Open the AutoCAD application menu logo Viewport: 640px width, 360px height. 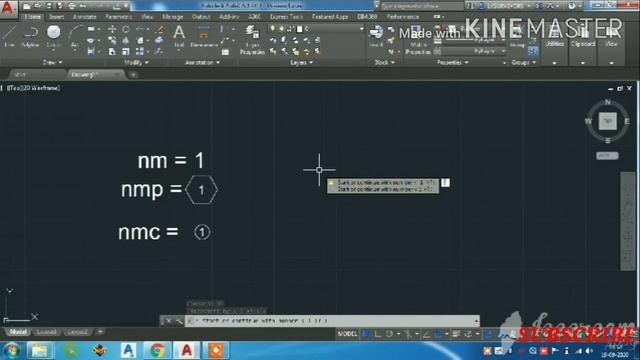pos(8,8)
